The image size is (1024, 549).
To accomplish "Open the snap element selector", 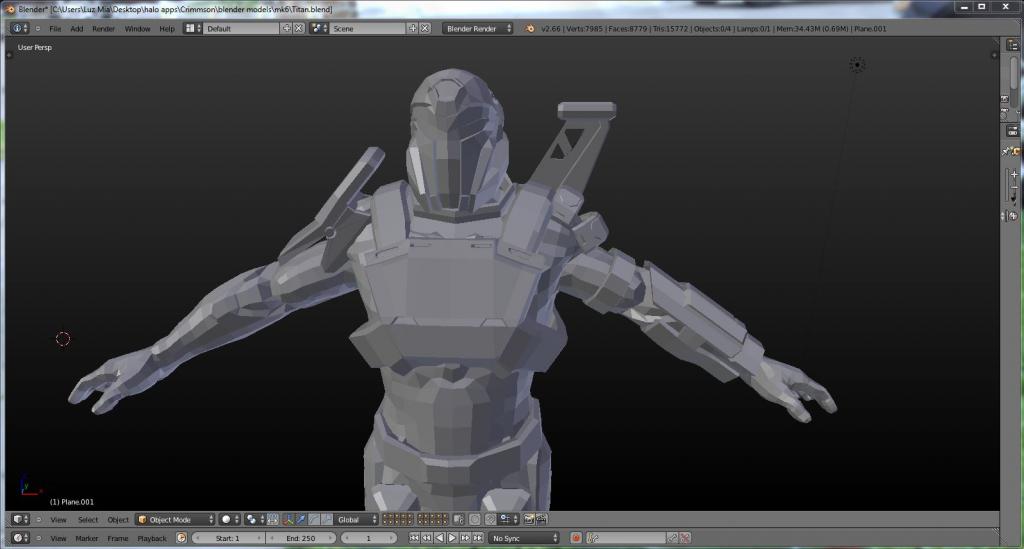I will (507, 520).
